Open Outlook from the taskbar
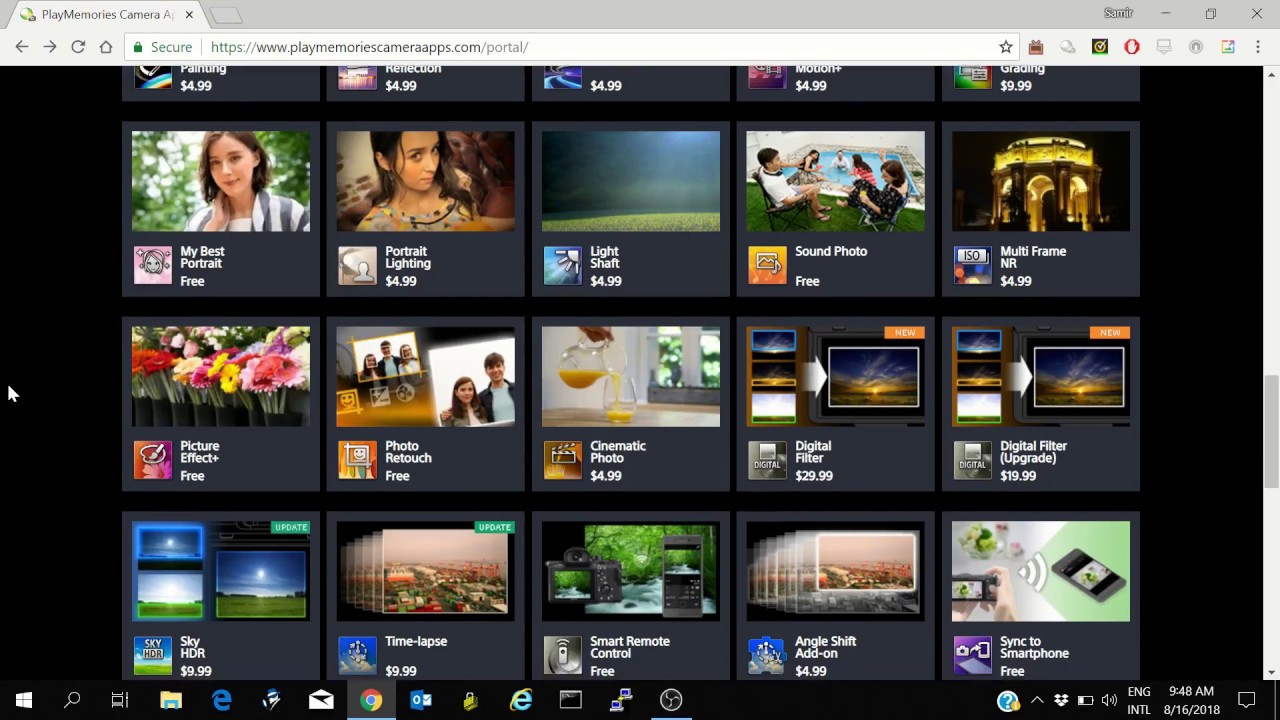 pos(421,700)
